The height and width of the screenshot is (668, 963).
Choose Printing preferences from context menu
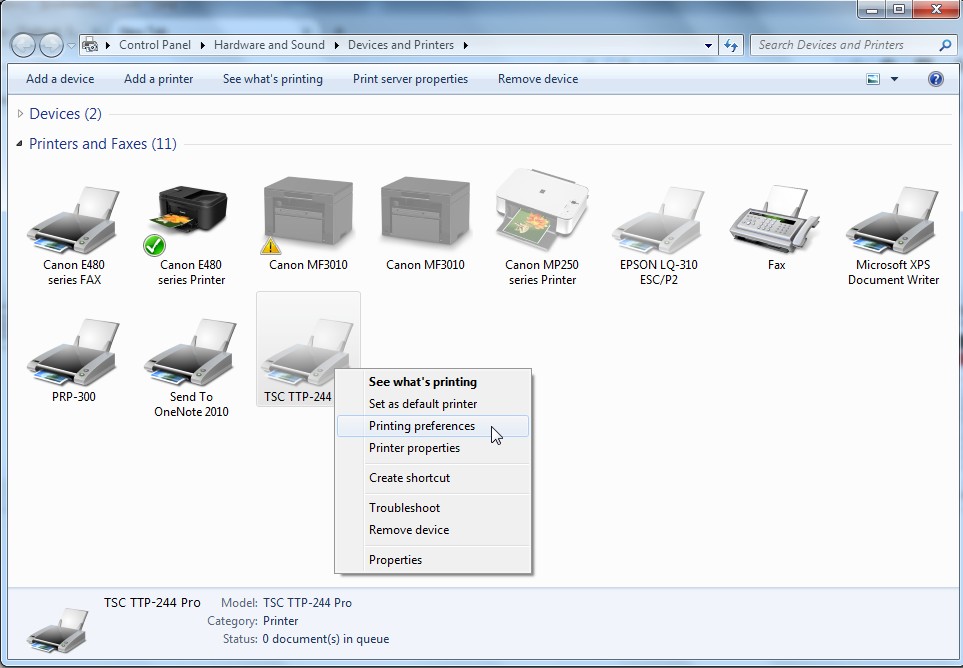[422, 426]
